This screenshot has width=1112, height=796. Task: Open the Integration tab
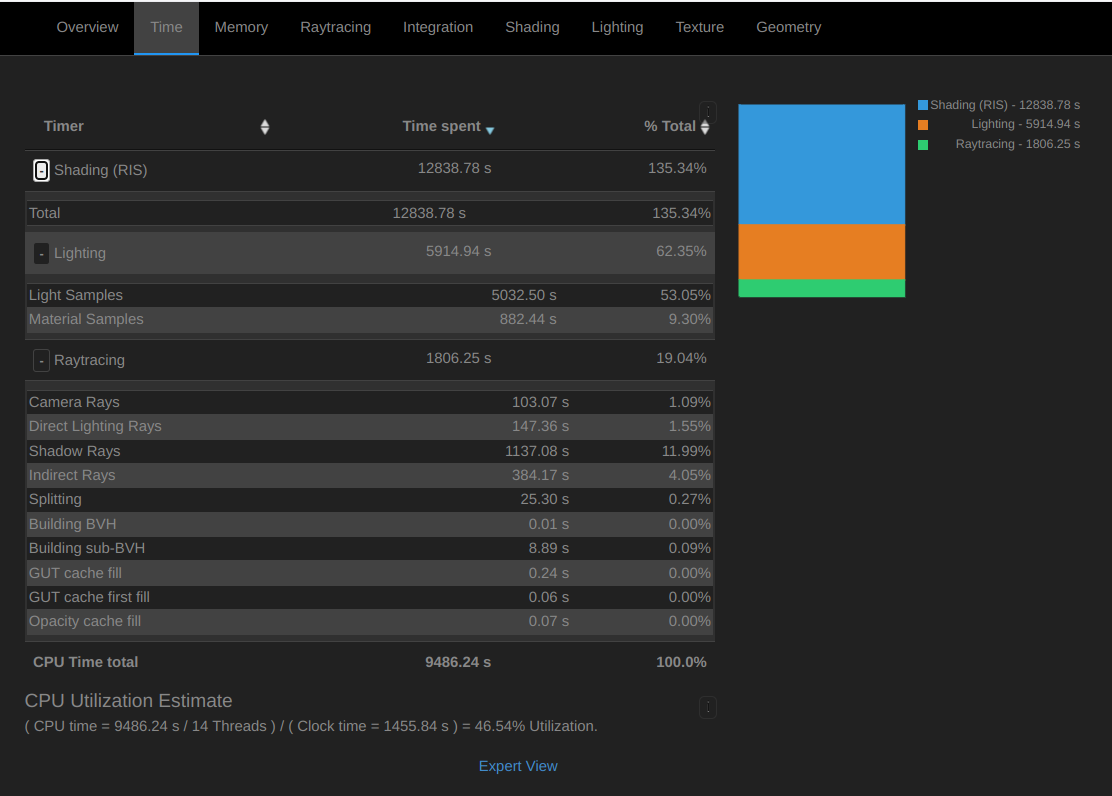[x=438, y=27]
